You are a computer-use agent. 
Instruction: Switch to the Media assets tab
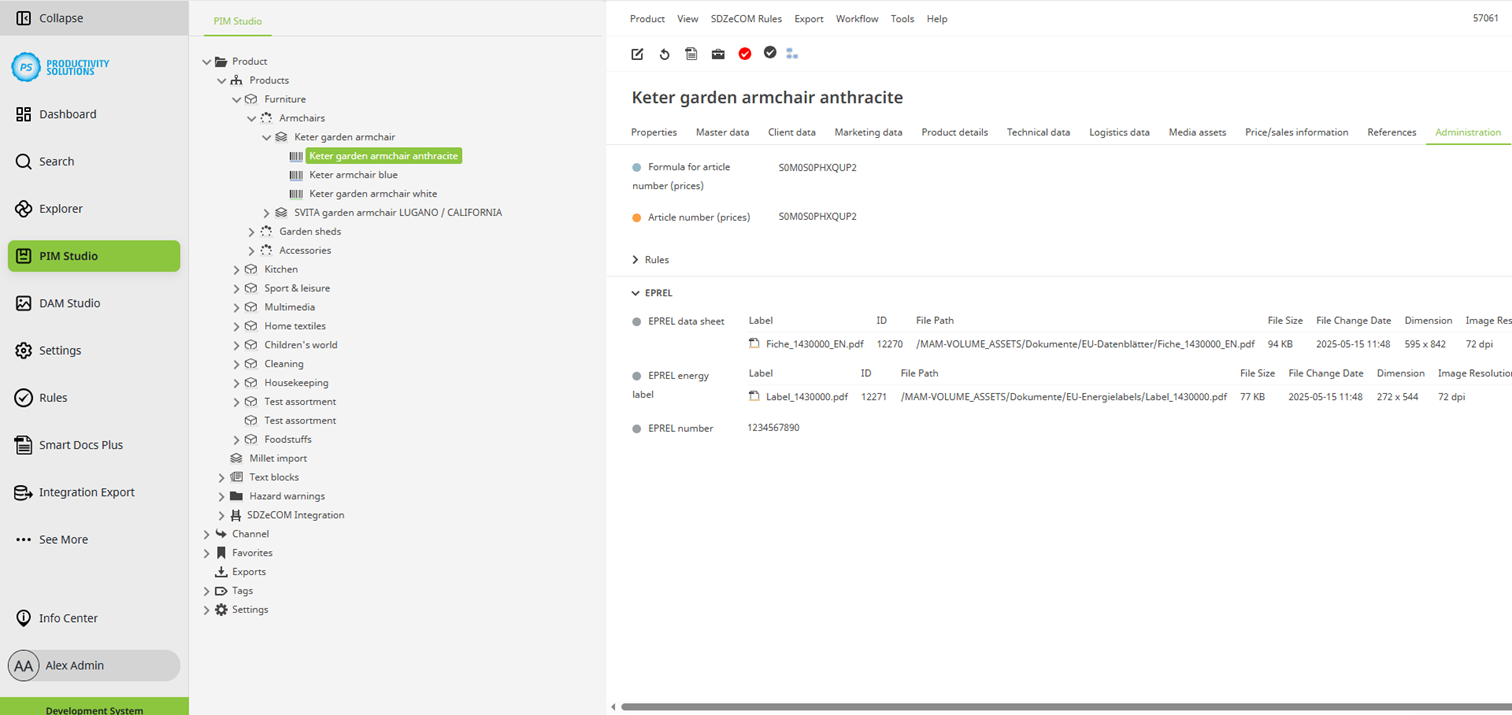[1197, 131]
